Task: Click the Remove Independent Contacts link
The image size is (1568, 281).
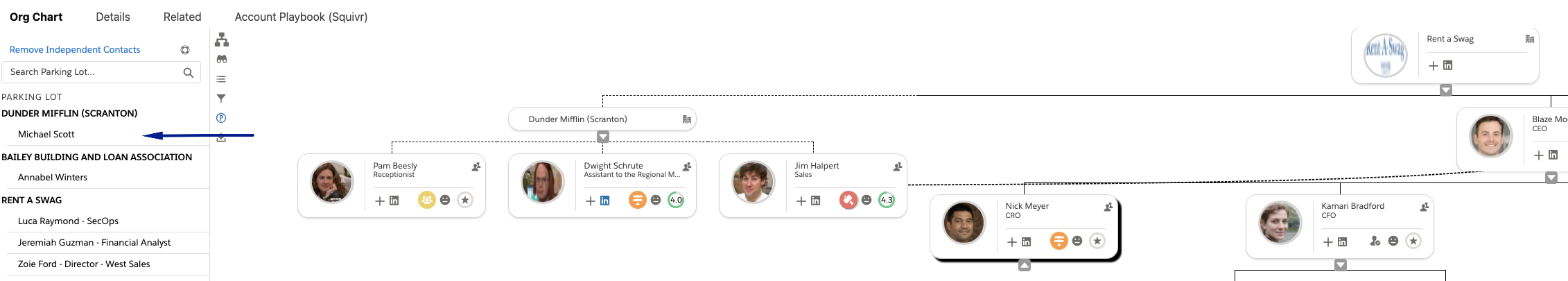Action: (x=75, y=49)
